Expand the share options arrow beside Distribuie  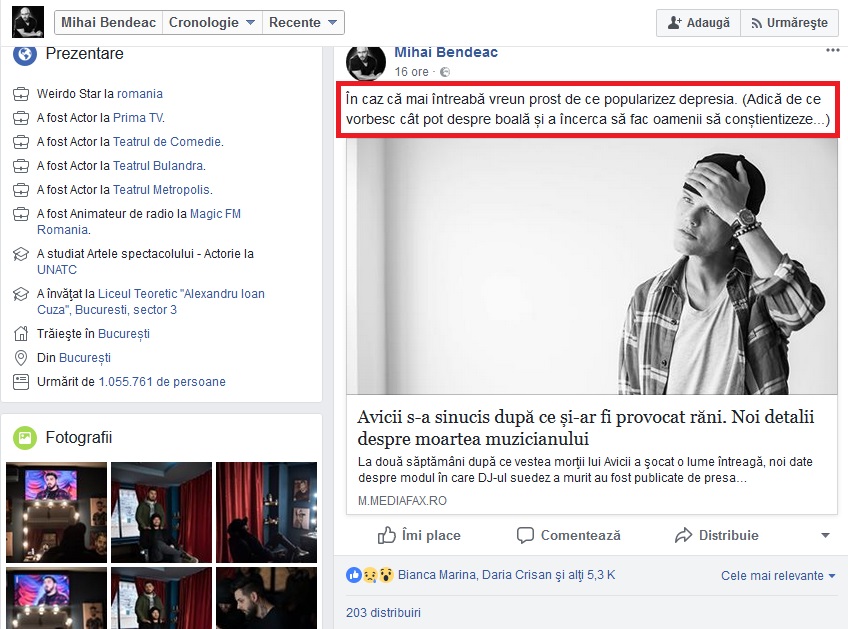click(x=825, y=536)
